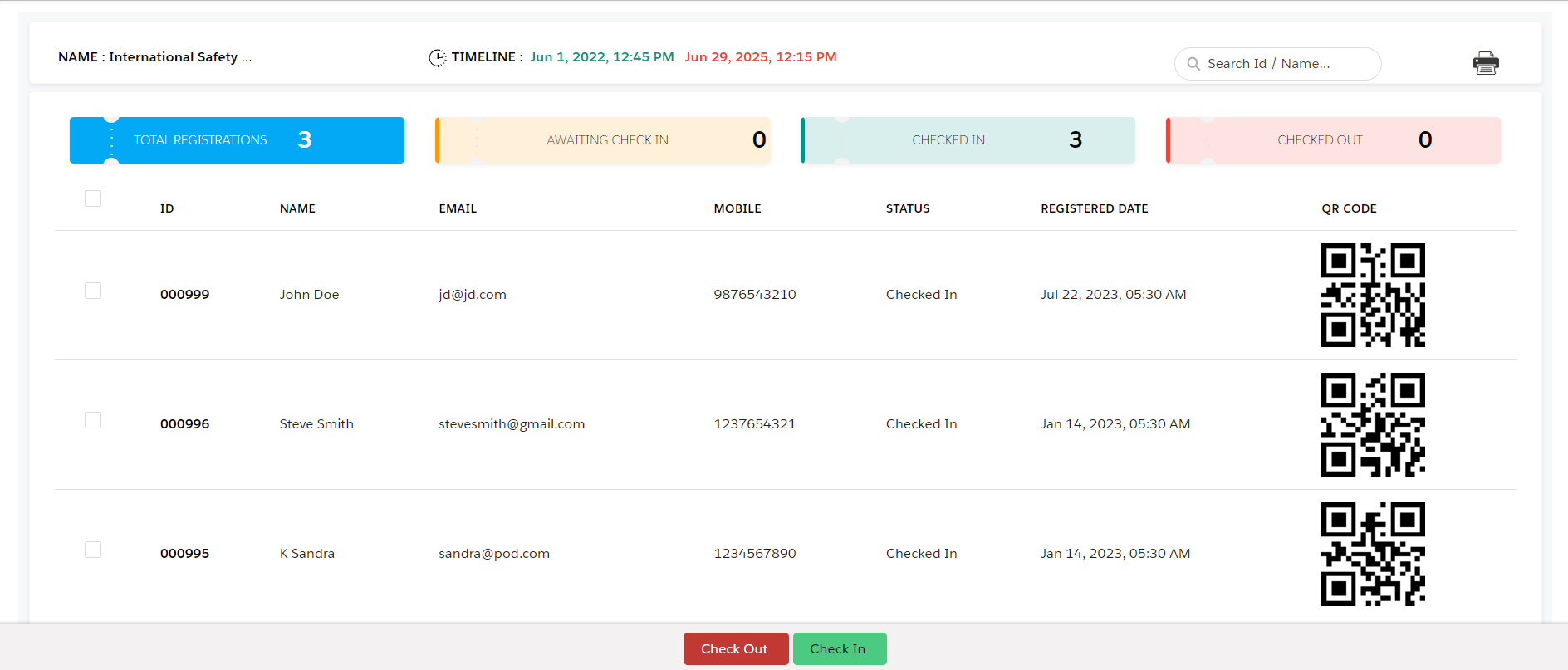Screen dimensions: 1568x670
Task: Open the QR code for John Doe
Action: click(1373, 295)
